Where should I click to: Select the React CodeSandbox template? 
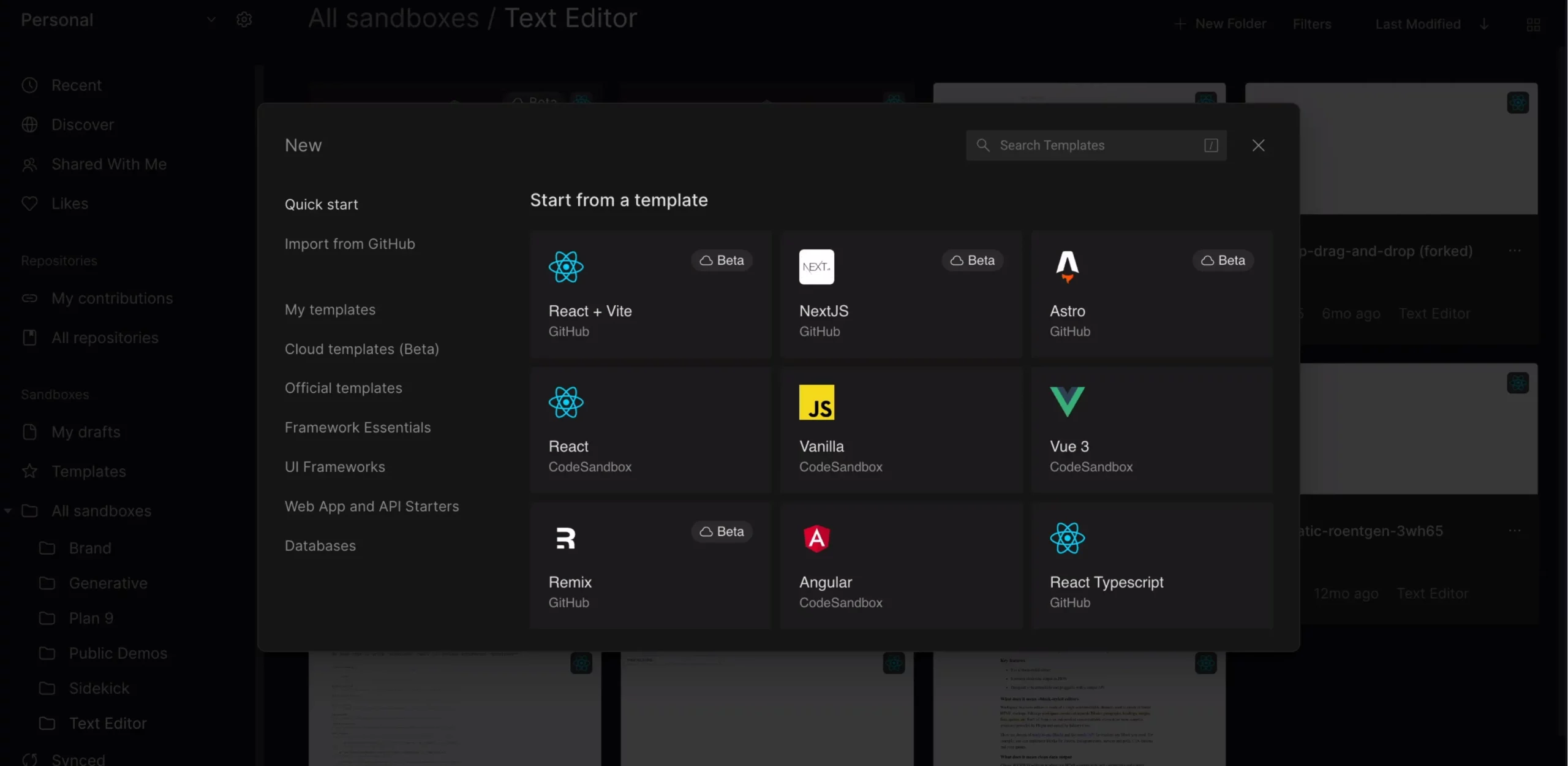(650, 430)
